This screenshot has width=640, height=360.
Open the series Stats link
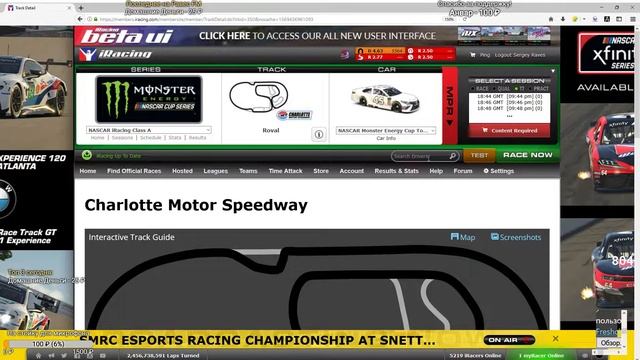pyautogui.click(x=175, y=138)
